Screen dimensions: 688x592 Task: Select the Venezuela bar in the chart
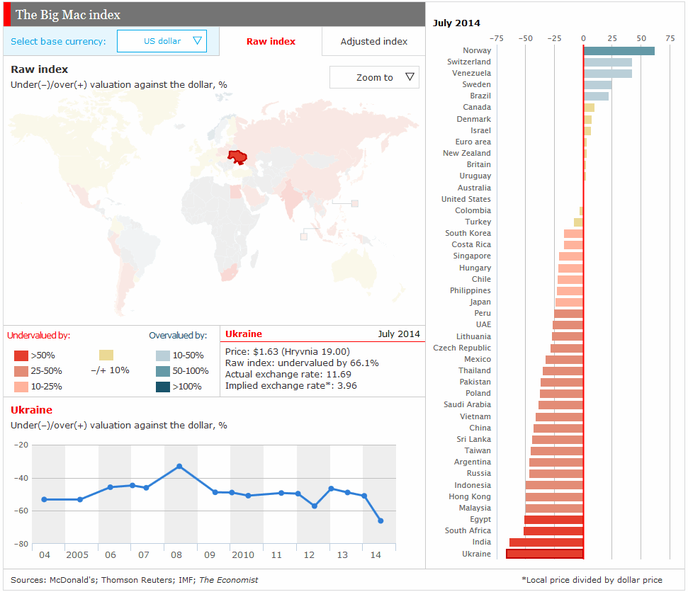608,73
